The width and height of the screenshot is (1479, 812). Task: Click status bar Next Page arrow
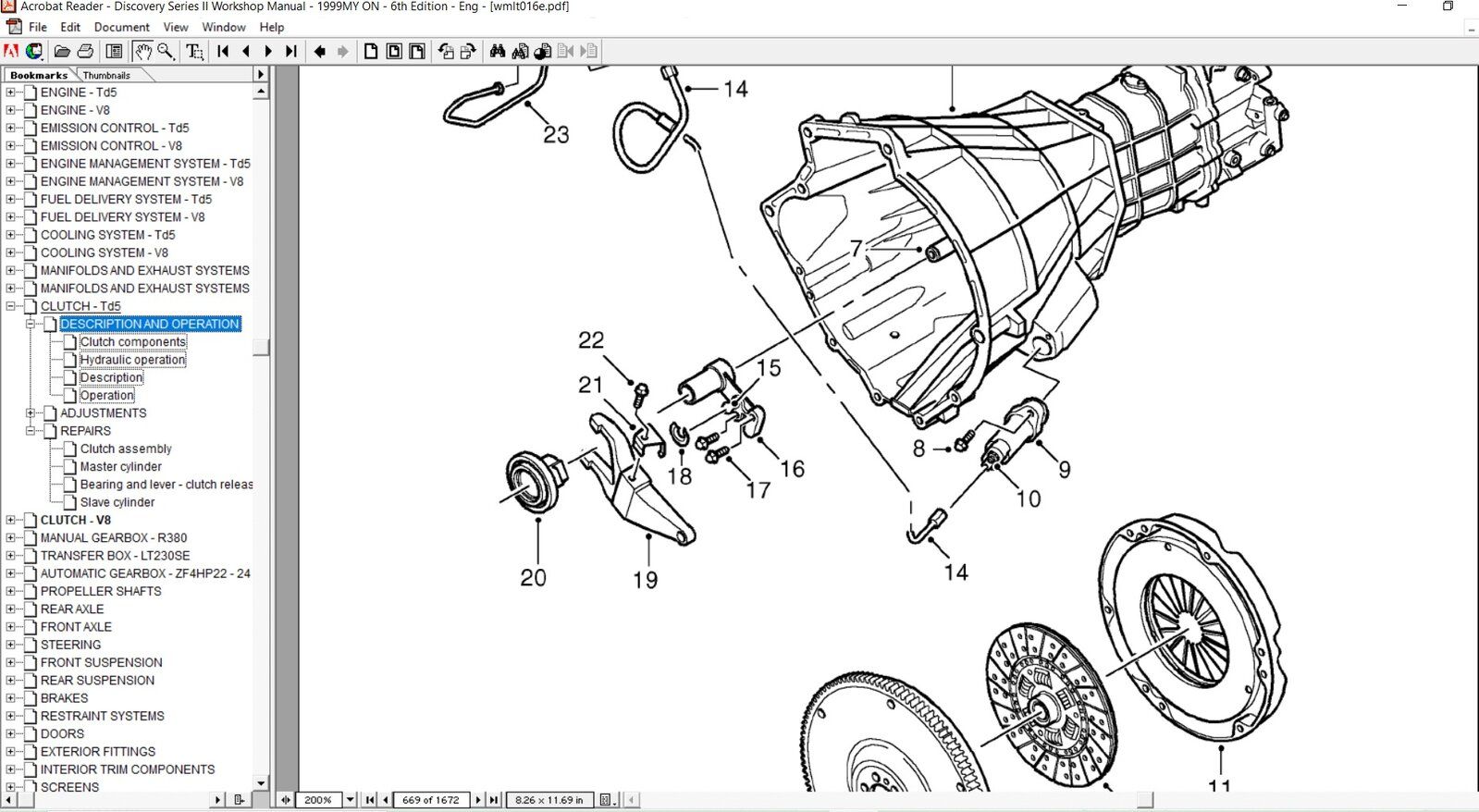[x=478, y=800]
